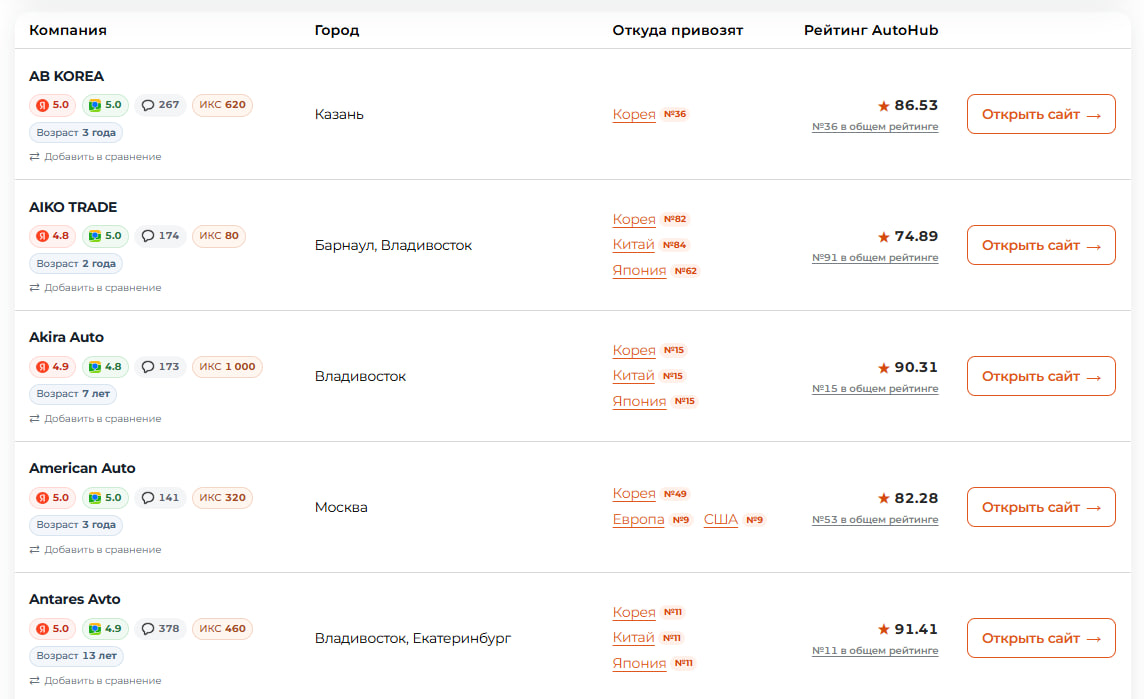Add American Auto to comparison
1144x699 pixels.
coord(96,549)
